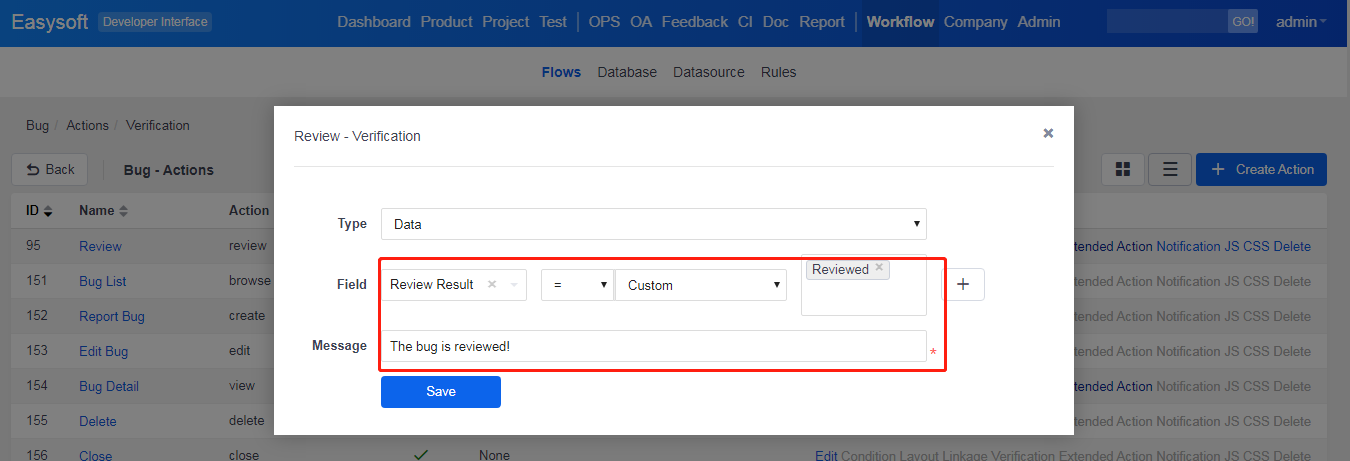Switch to the list view icon
Screen dimensions: 1350x461
[x=1169, y=170]
